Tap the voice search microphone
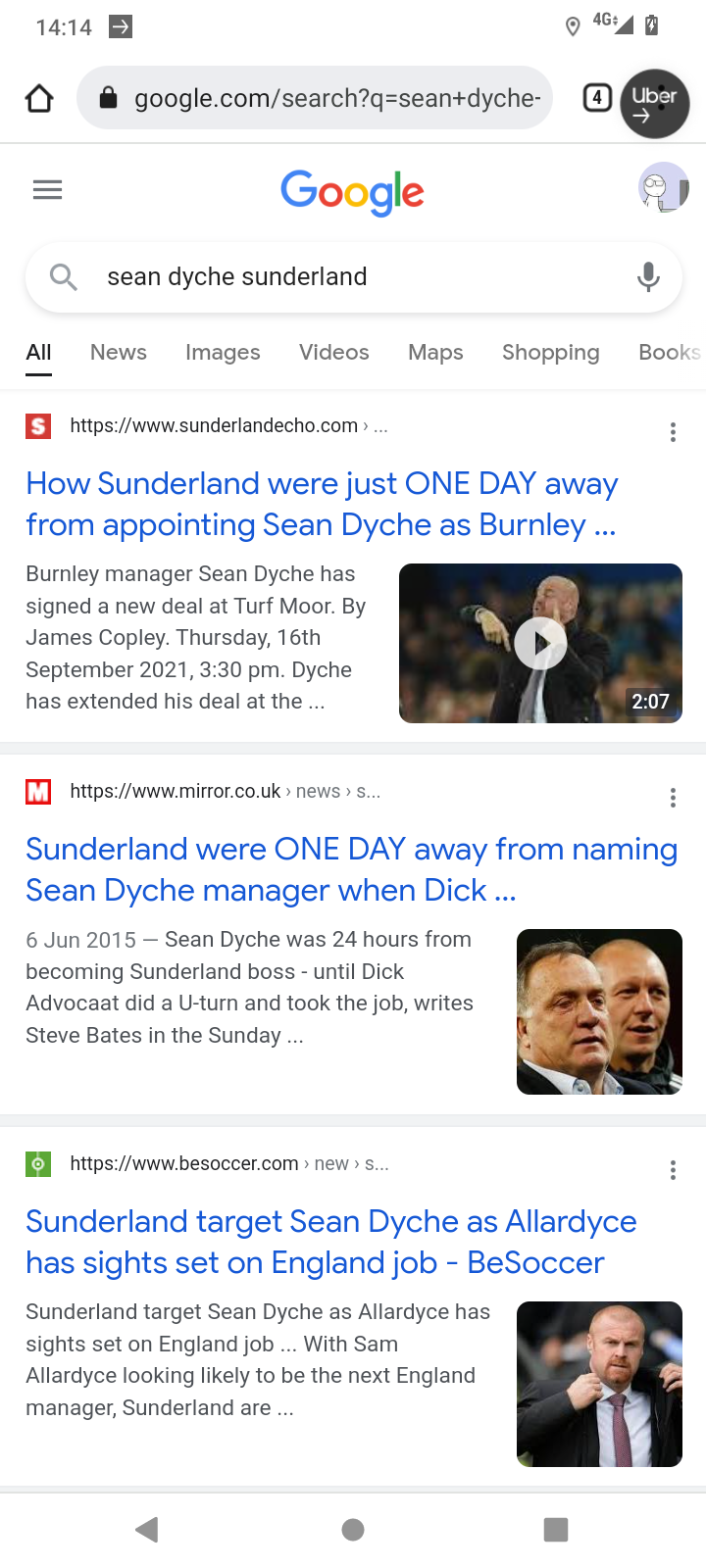Screen dimensions: 706x1568 click(648, 277)
